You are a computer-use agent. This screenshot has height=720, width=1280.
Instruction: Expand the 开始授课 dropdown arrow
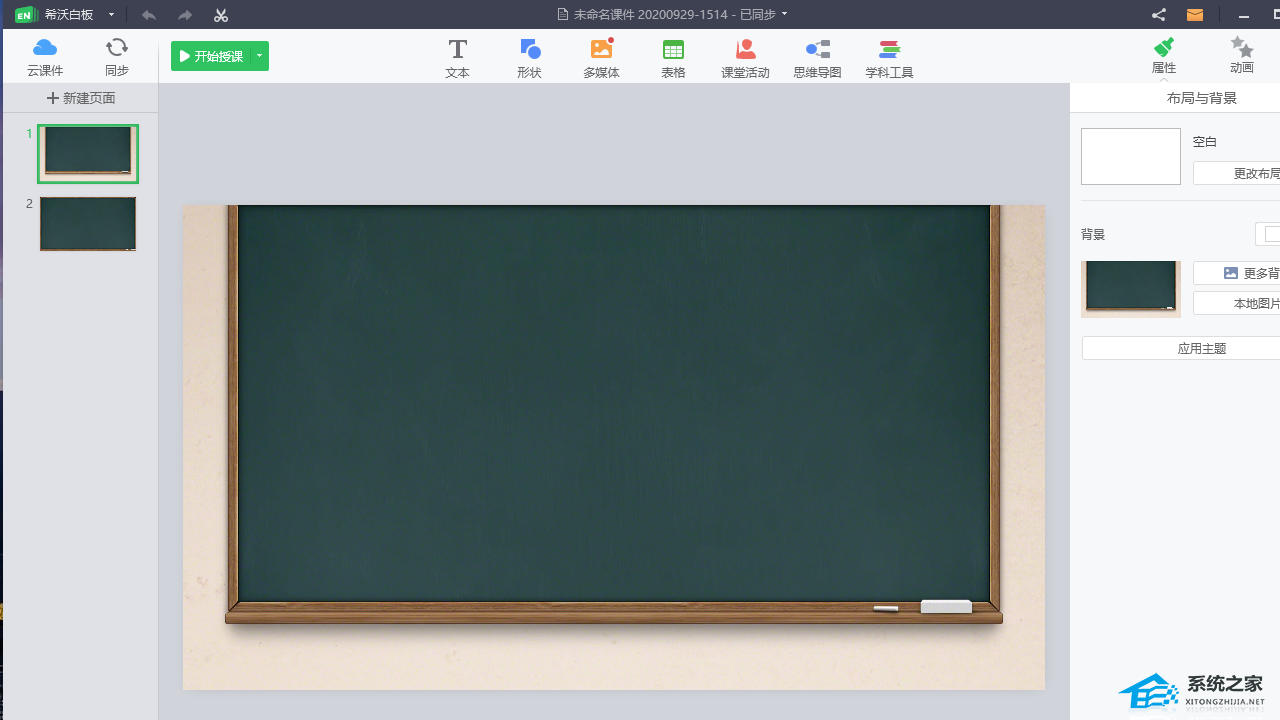pos(259,56)
